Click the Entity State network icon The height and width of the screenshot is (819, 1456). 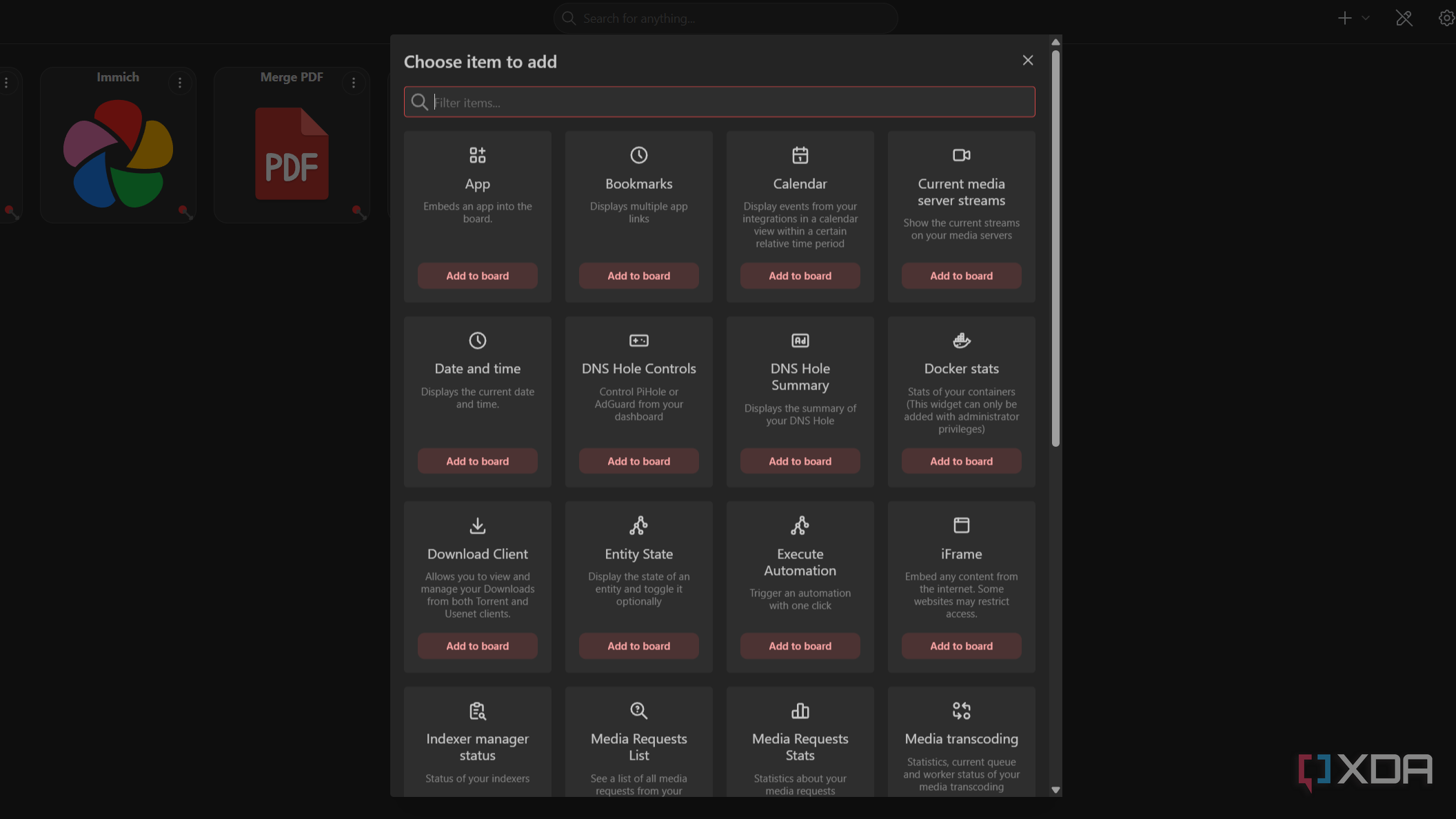pos(638,525)
